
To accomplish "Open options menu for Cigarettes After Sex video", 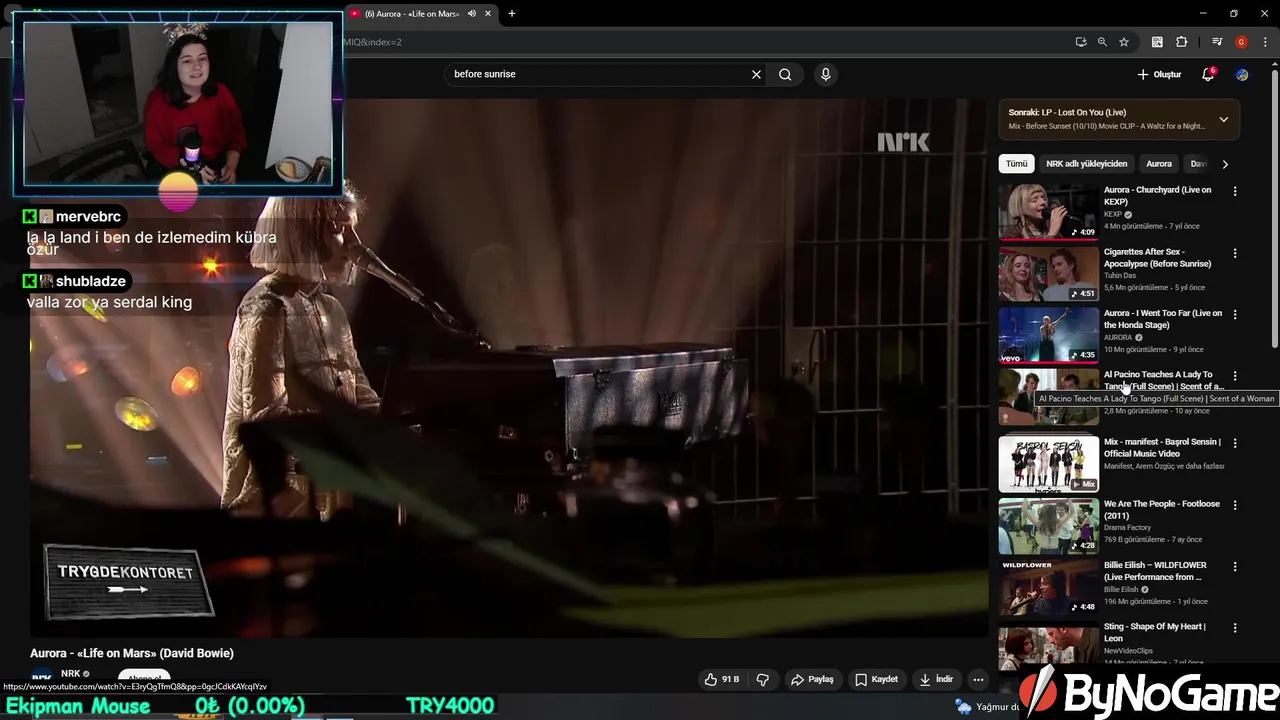I will click(1235, 253).
